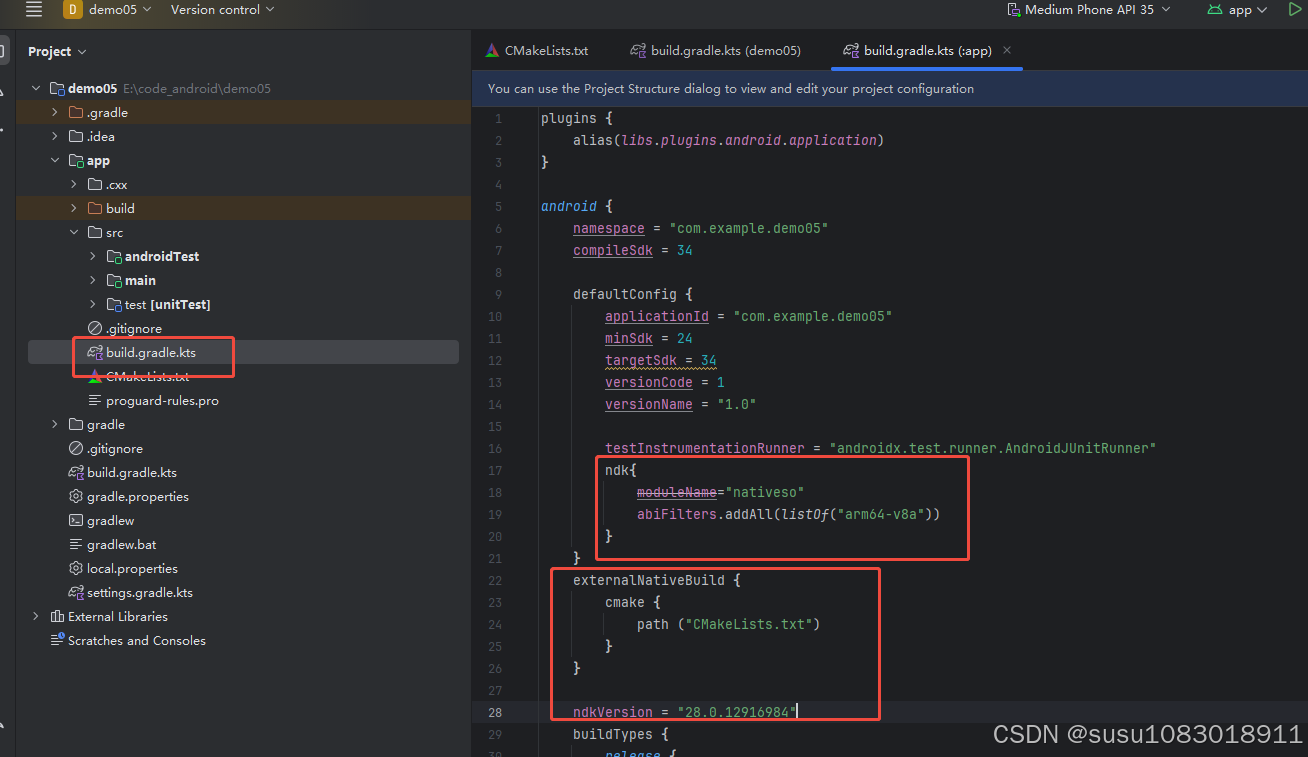
Task: Click the CMakeLists.txt file icon in tree
Action: (95, 377)
